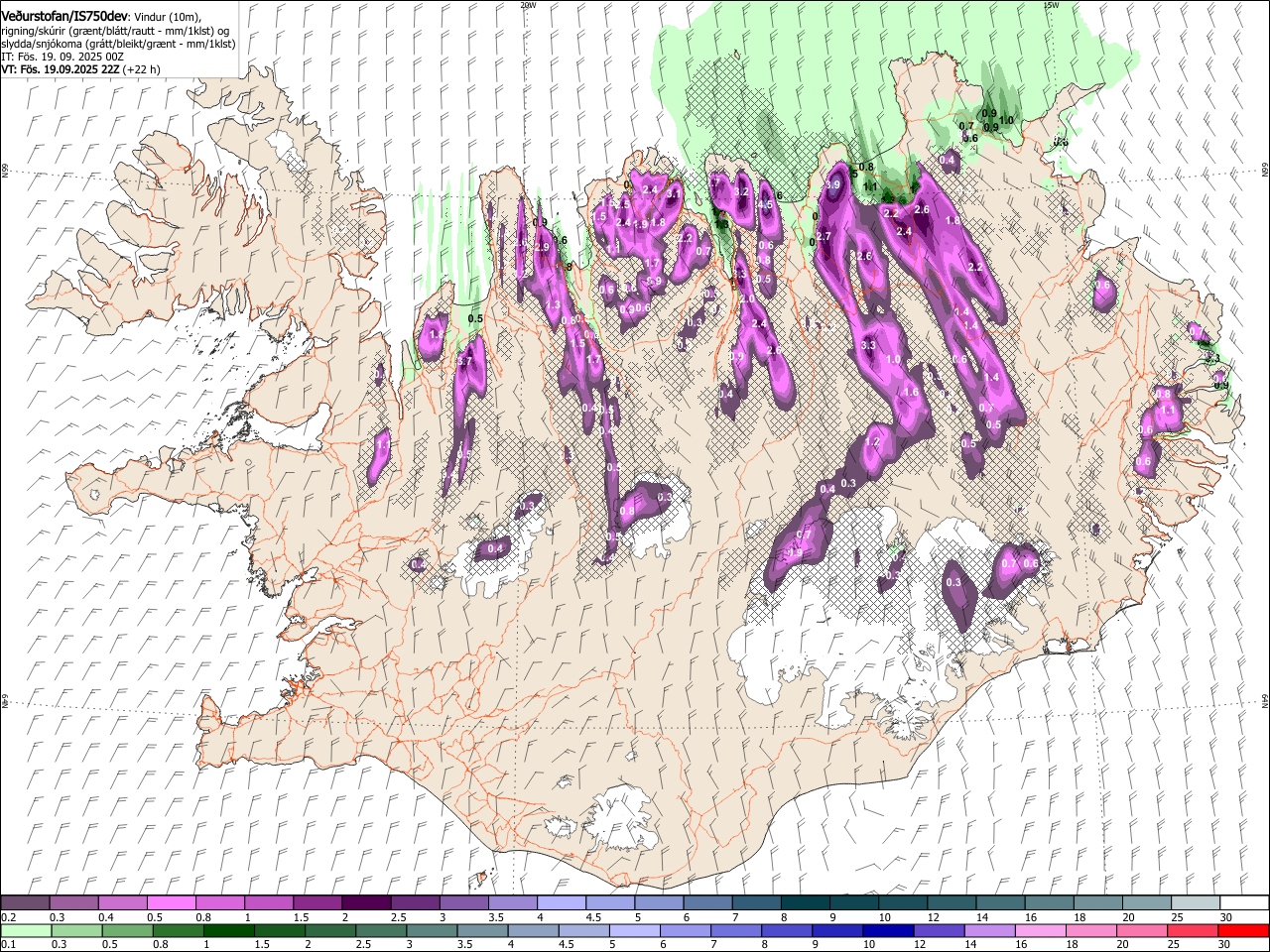Select bright red swatch after 30 on lower scale
The height and width of the screenshot is (952, 1270).
click(1242, 930)
